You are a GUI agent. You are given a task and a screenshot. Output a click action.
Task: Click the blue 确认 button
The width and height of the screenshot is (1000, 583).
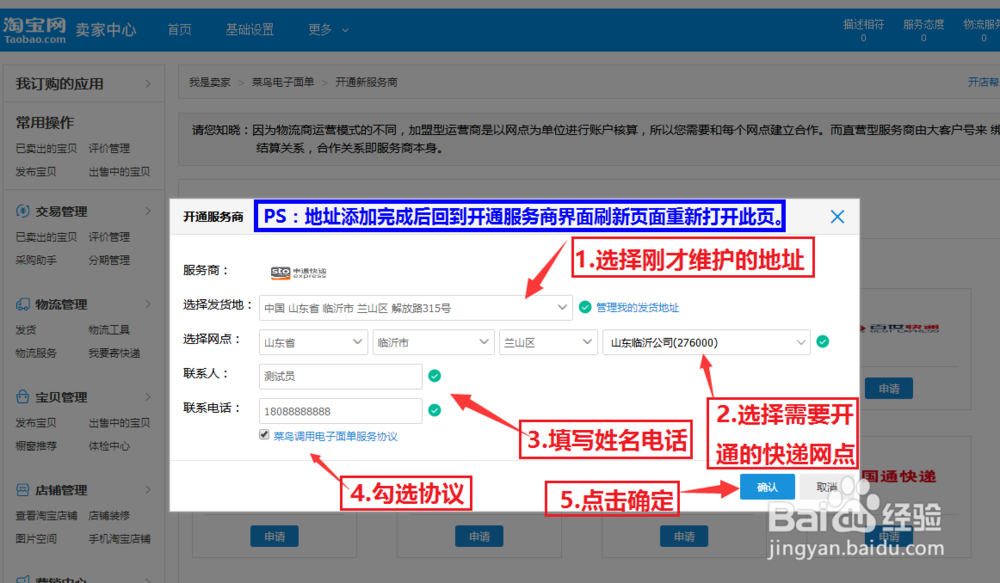click(x=767, y=487)
